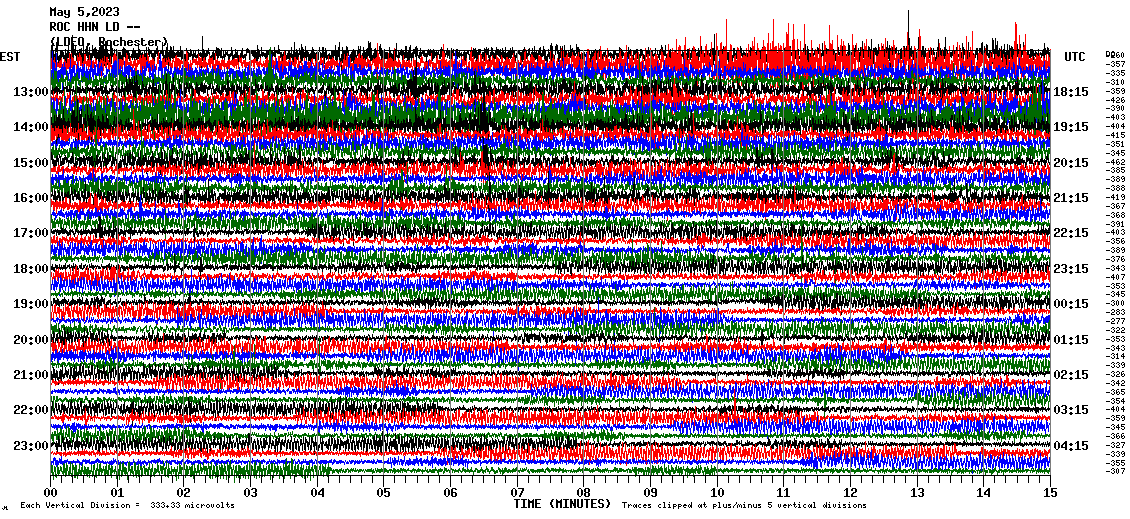Click the 04:15 UTC time label
This screenshot has height=519, width=1130.
pos(1071,445)
